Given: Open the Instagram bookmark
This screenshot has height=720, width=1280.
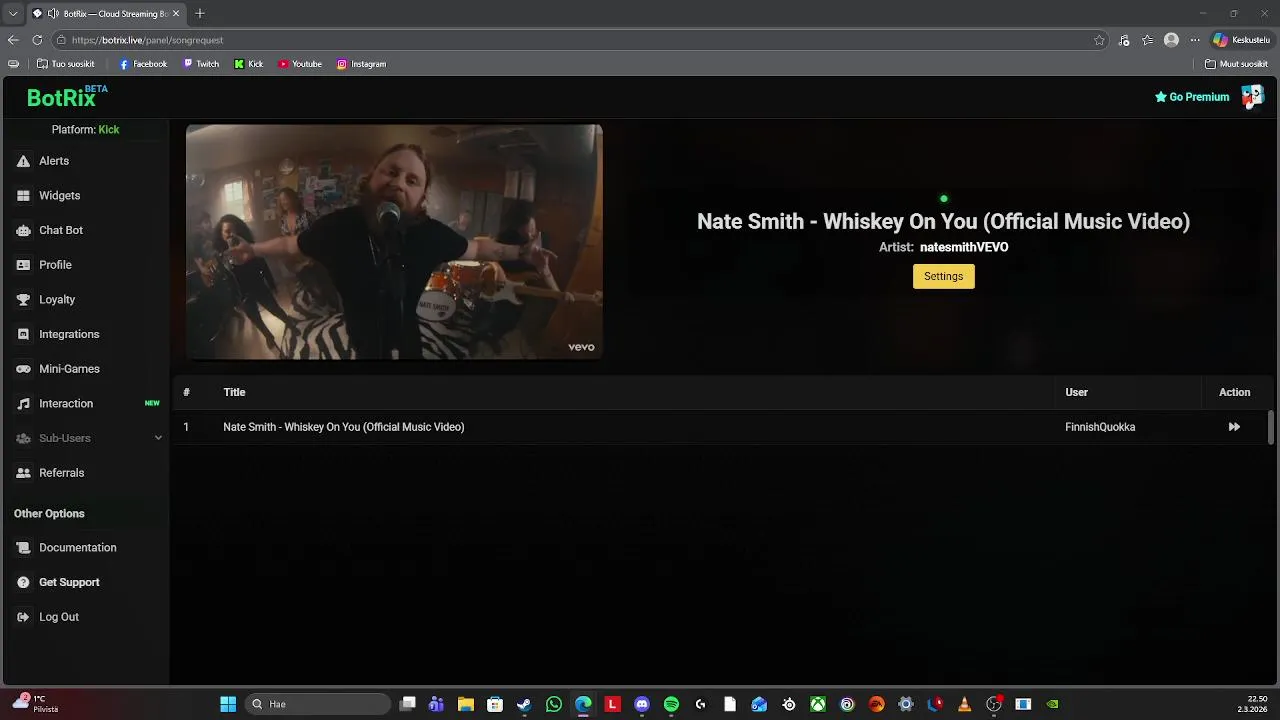Looking at the screenshot, I should (x=361, y=64).
